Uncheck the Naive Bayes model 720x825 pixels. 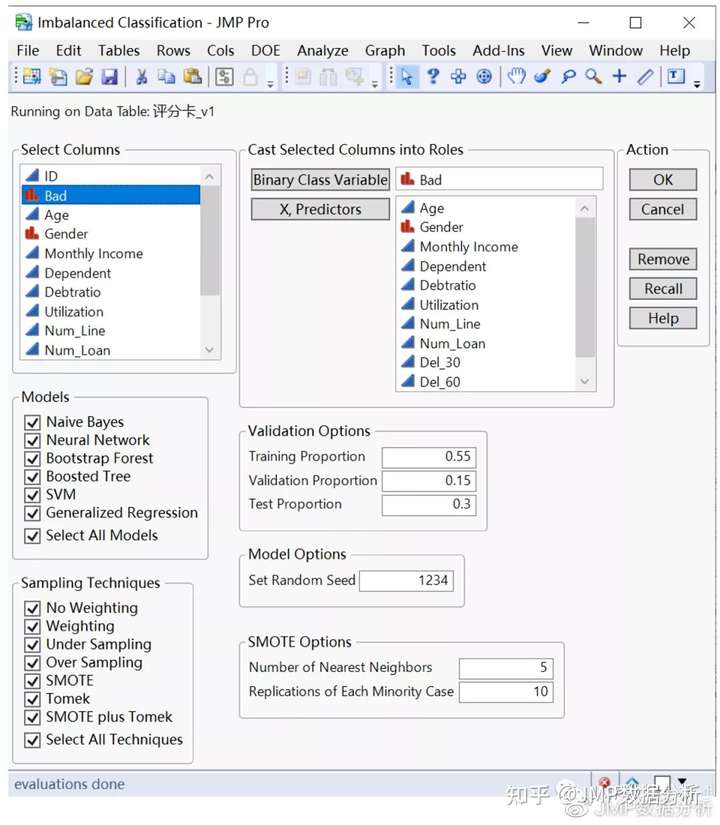click(33, 422)
